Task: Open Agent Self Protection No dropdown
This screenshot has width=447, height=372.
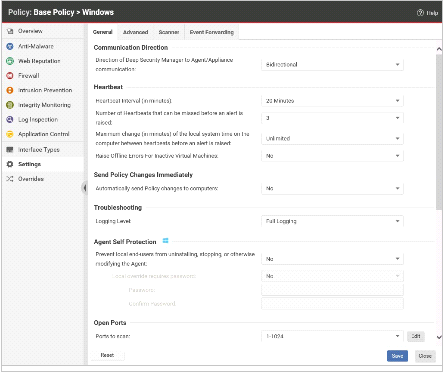Action: point(332,259)
